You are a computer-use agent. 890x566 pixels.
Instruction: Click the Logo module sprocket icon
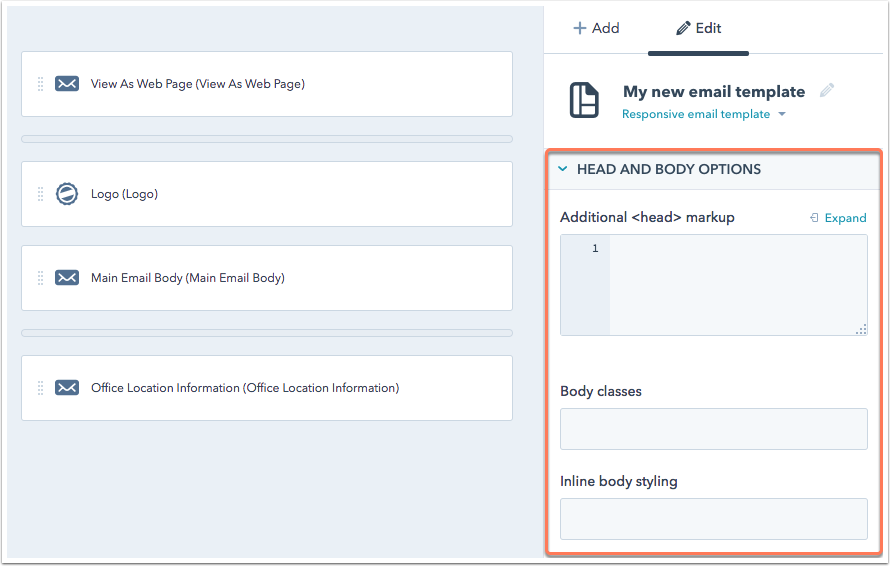point(67,194)
